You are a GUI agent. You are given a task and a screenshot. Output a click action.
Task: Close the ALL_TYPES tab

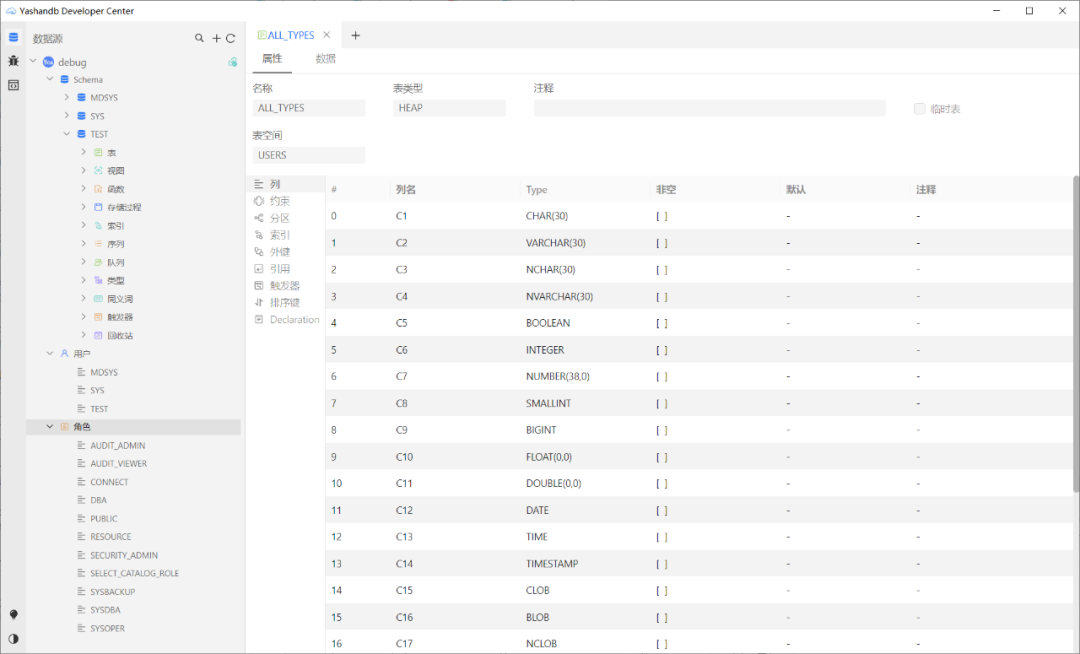(326, 35)
